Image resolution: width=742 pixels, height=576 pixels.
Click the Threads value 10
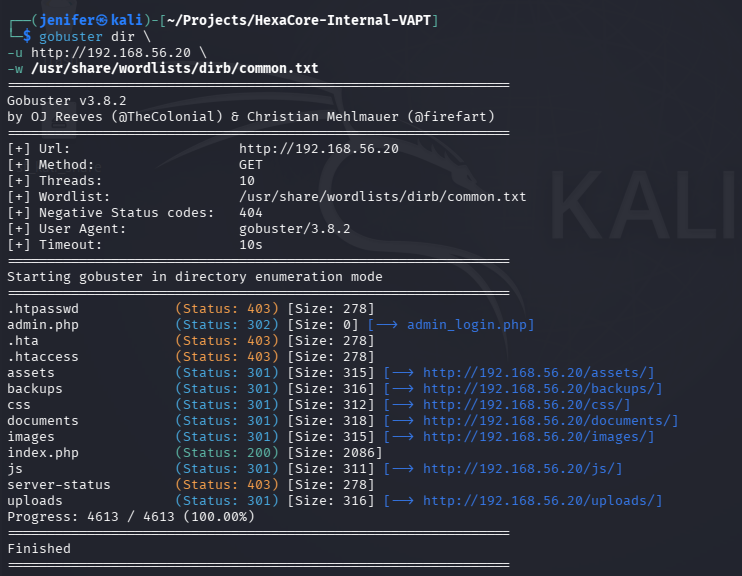click(247, 181)
